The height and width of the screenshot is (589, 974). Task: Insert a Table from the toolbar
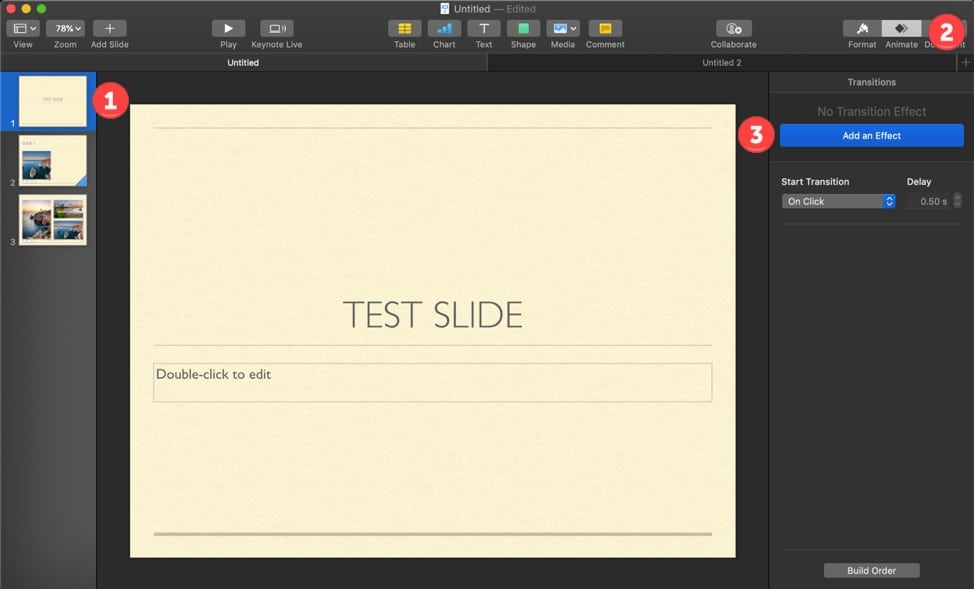[x=404, y=30]
